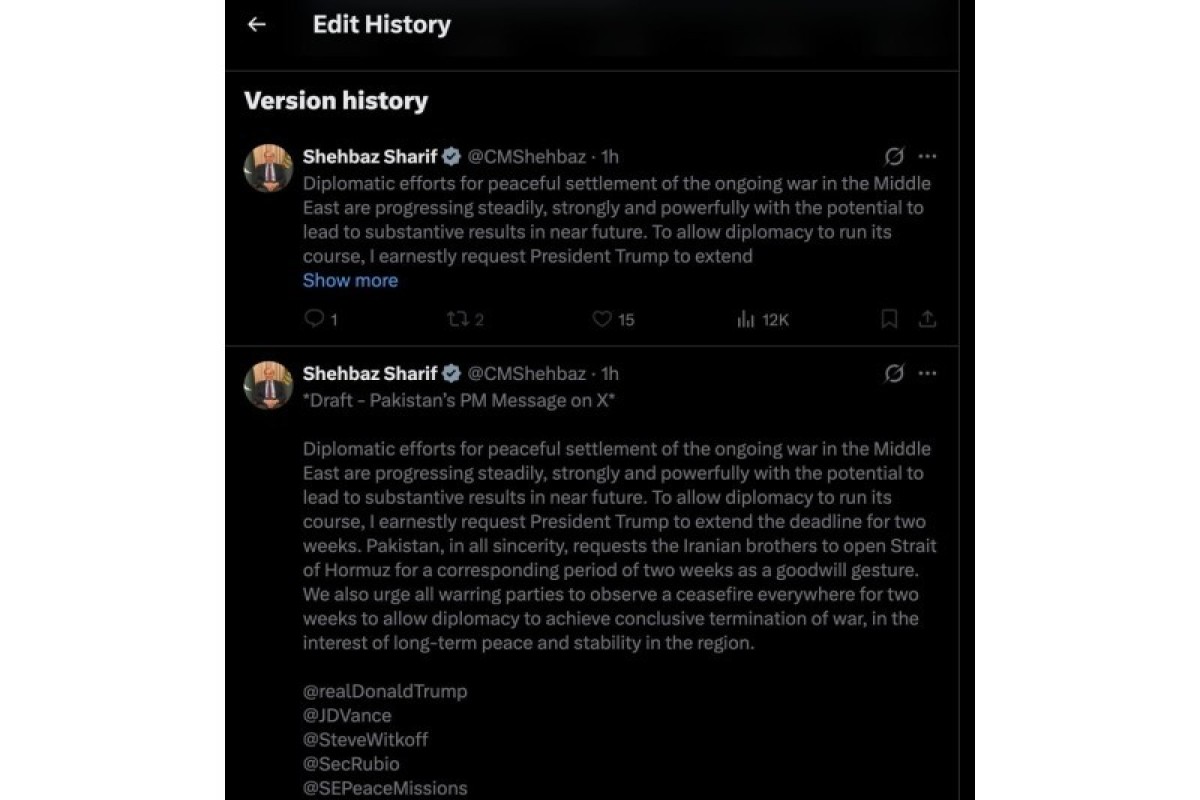The image size is (1200, 800).
Task: Like the first version post
Action: pyautogui.click(x=613, y=319)
